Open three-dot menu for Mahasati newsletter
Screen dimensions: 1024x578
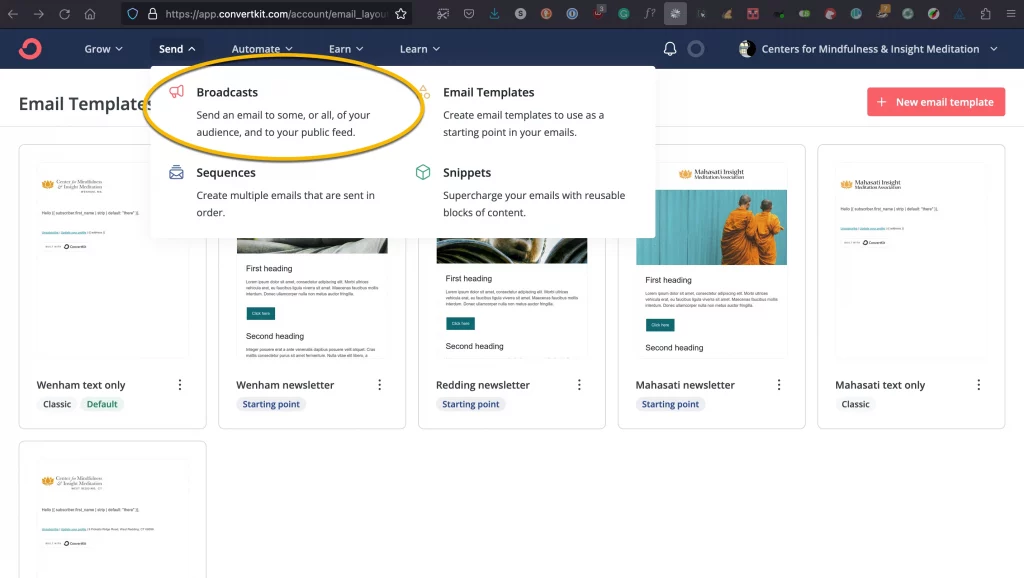pos(779,385)
